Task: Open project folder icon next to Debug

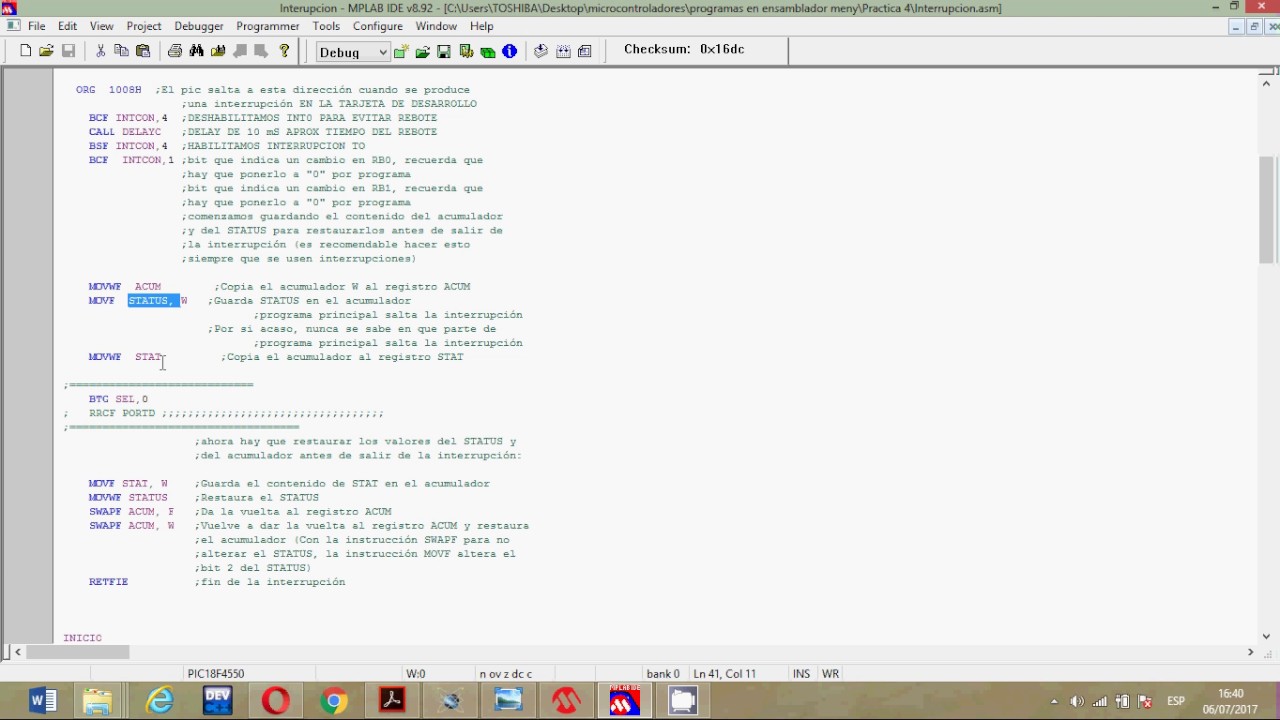Action: pos(422,51)
